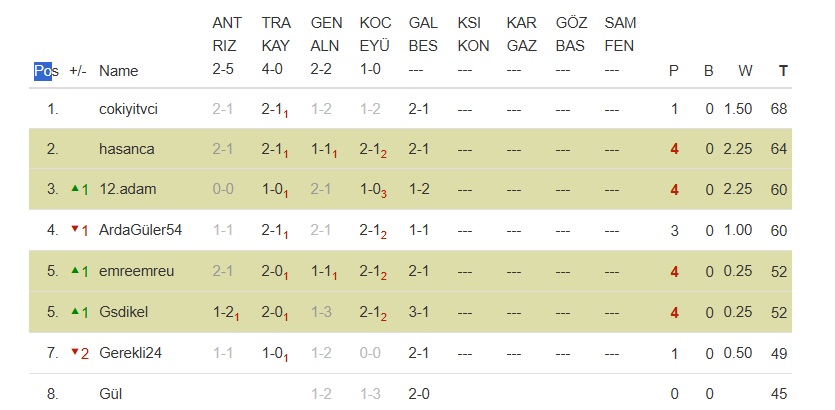
Task: Sort by the W column header
Action: click(x=745, y=71)
